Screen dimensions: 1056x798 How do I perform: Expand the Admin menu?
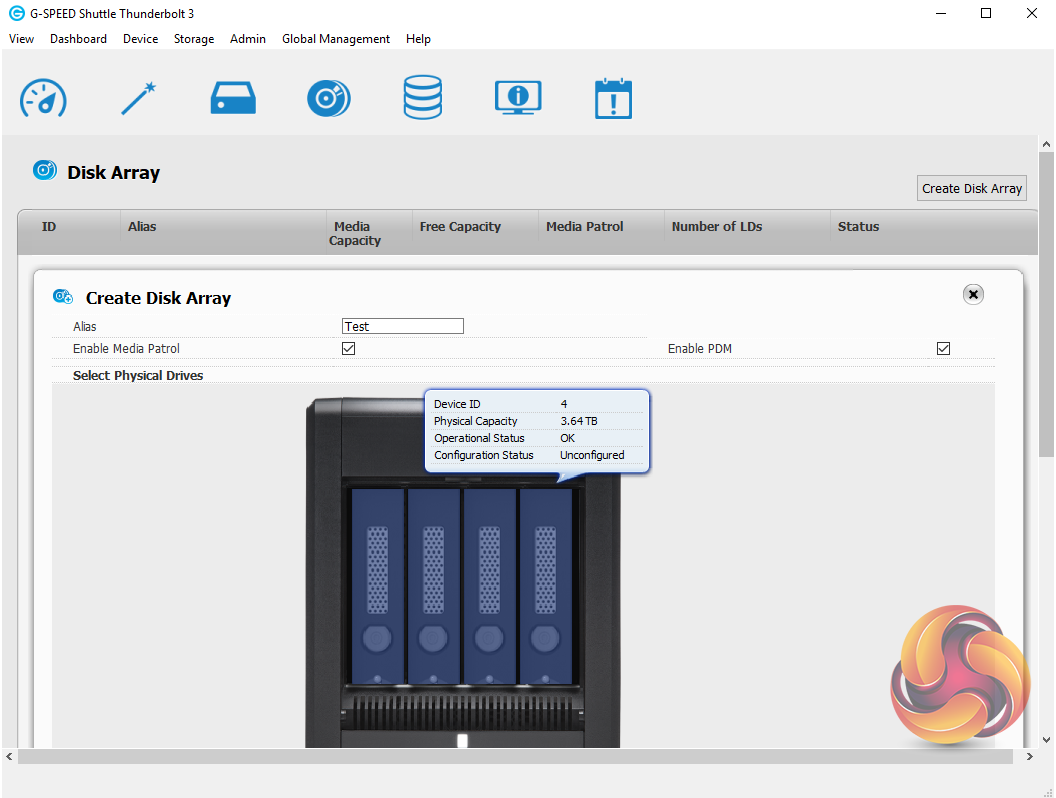[248, 39]
